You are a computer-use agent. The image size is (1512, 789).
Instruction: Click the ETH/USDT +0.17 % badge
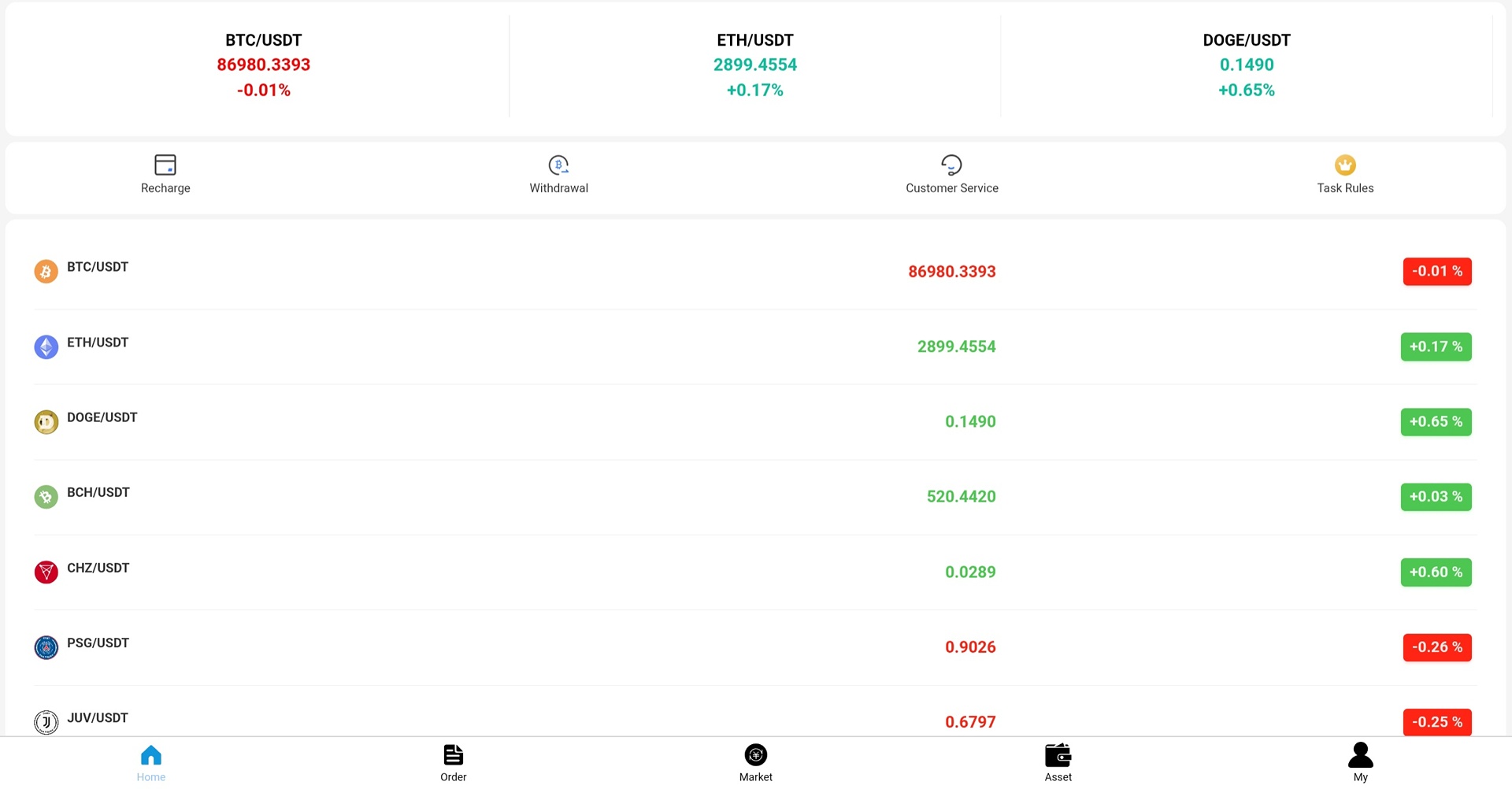click(1436, 346)
